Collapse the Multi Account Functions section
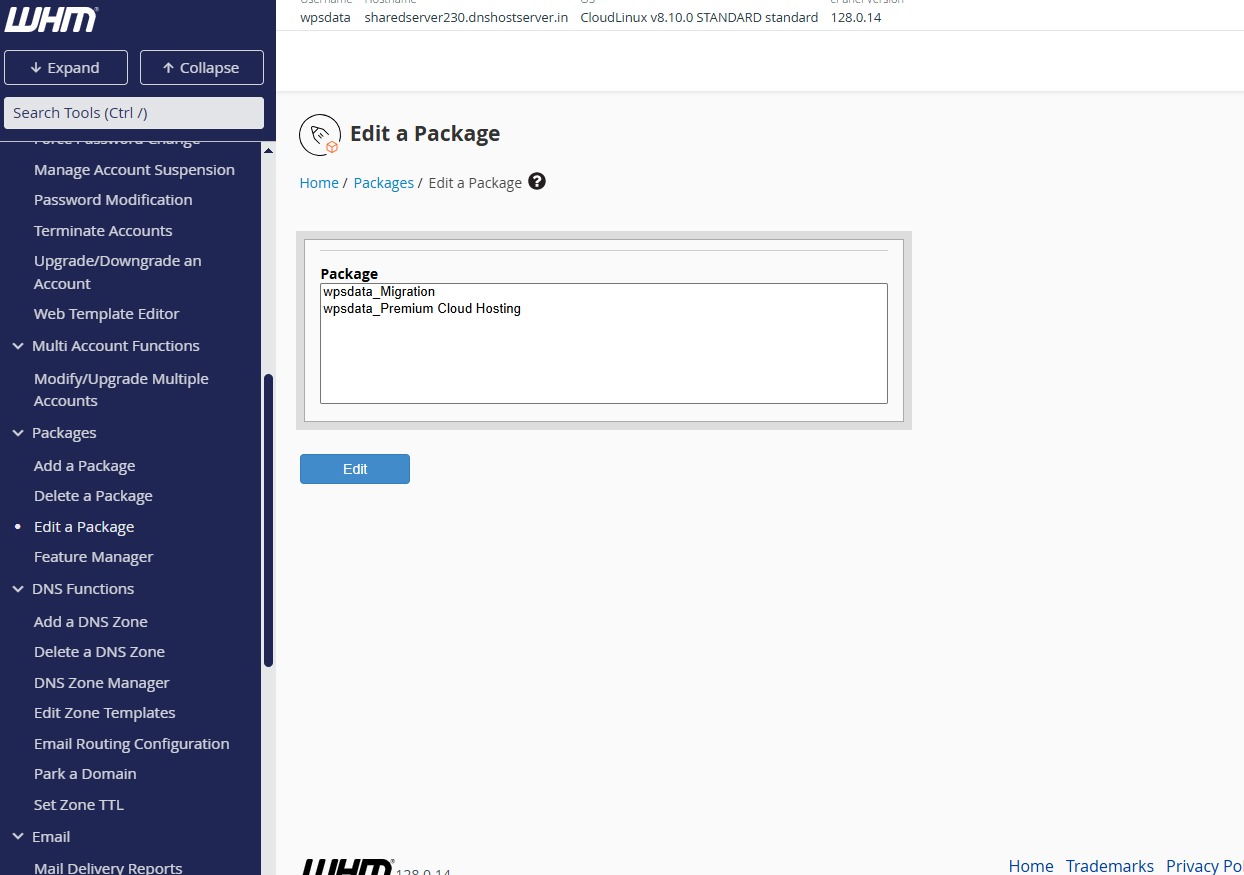1244x875 pixels. click(18, 346)
